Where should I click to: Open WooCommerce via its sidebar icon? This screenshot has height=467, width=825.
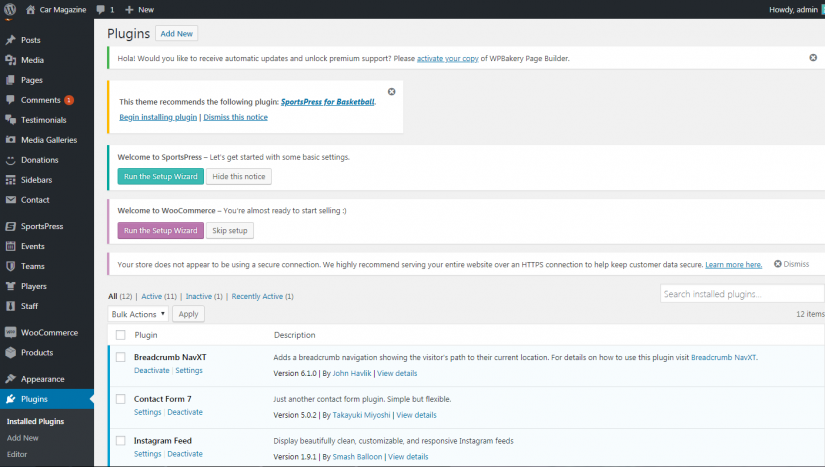[x=10, y=332]
